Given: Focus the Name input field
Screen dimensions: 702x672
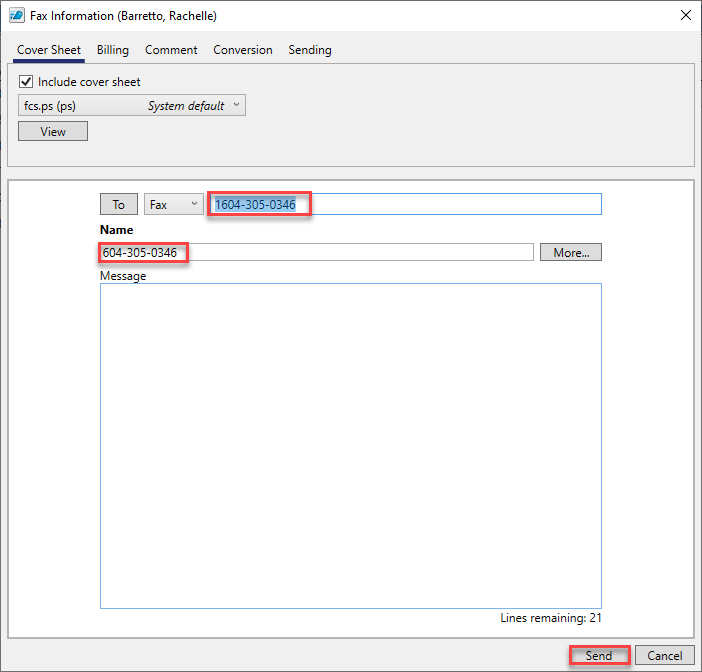Looking at the screenshot, I should [316, 253].
